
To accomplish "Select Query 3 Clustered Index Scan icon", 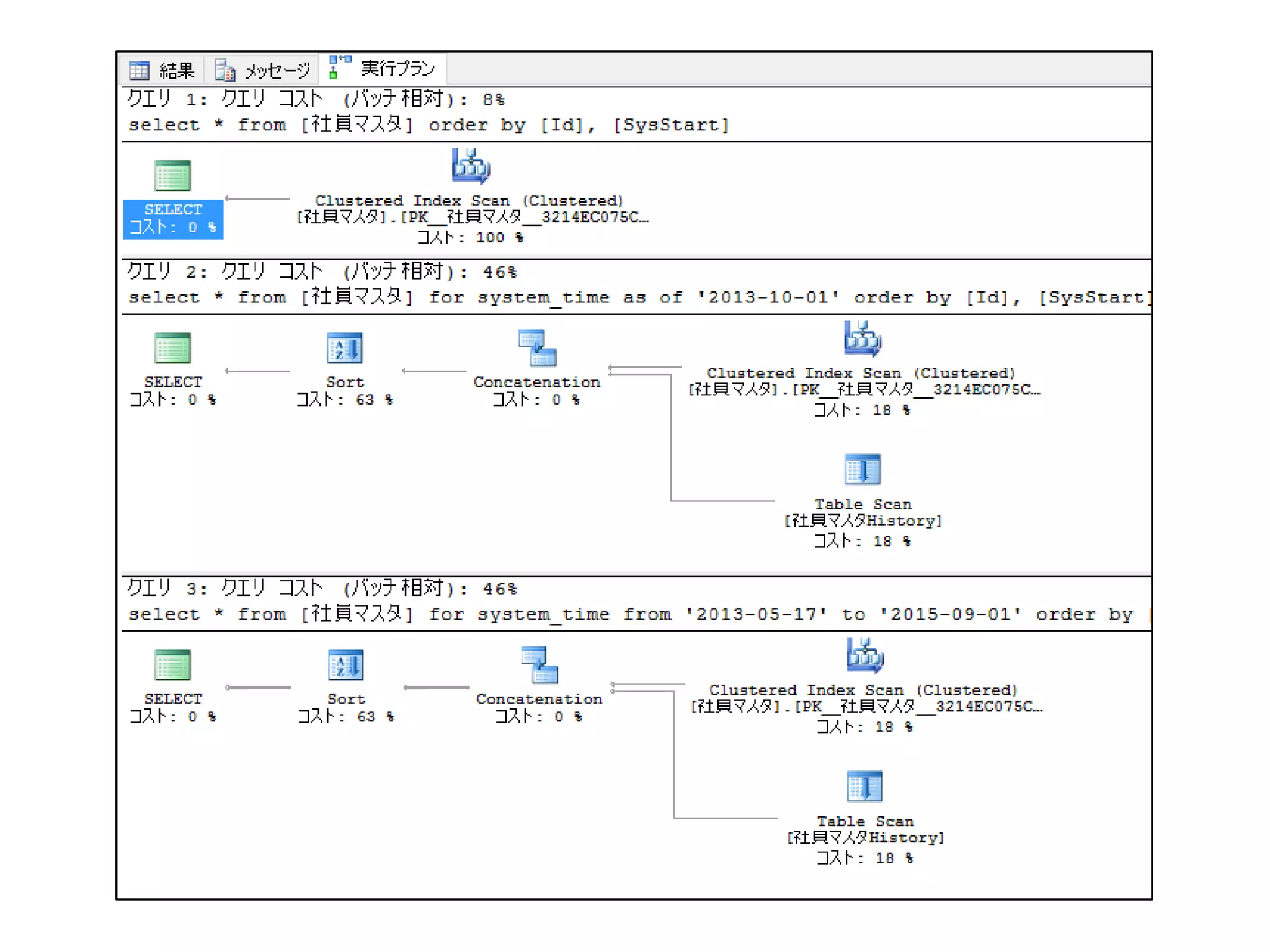I will coord(864,656).
